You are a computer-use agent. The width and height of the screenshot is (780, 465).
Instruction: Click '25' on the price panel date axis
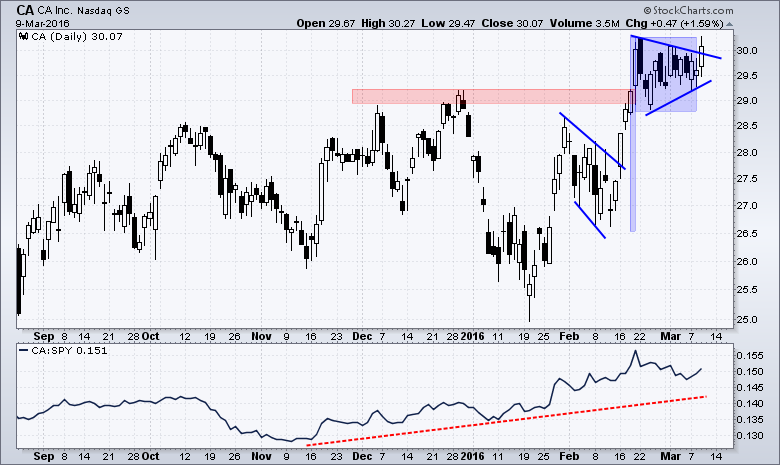[544, 337]
